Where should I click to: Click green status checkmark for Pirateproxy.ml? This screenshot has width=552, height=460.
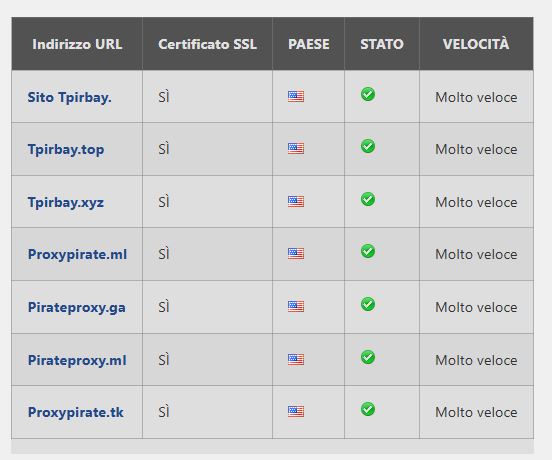click(x=368, y=357)
